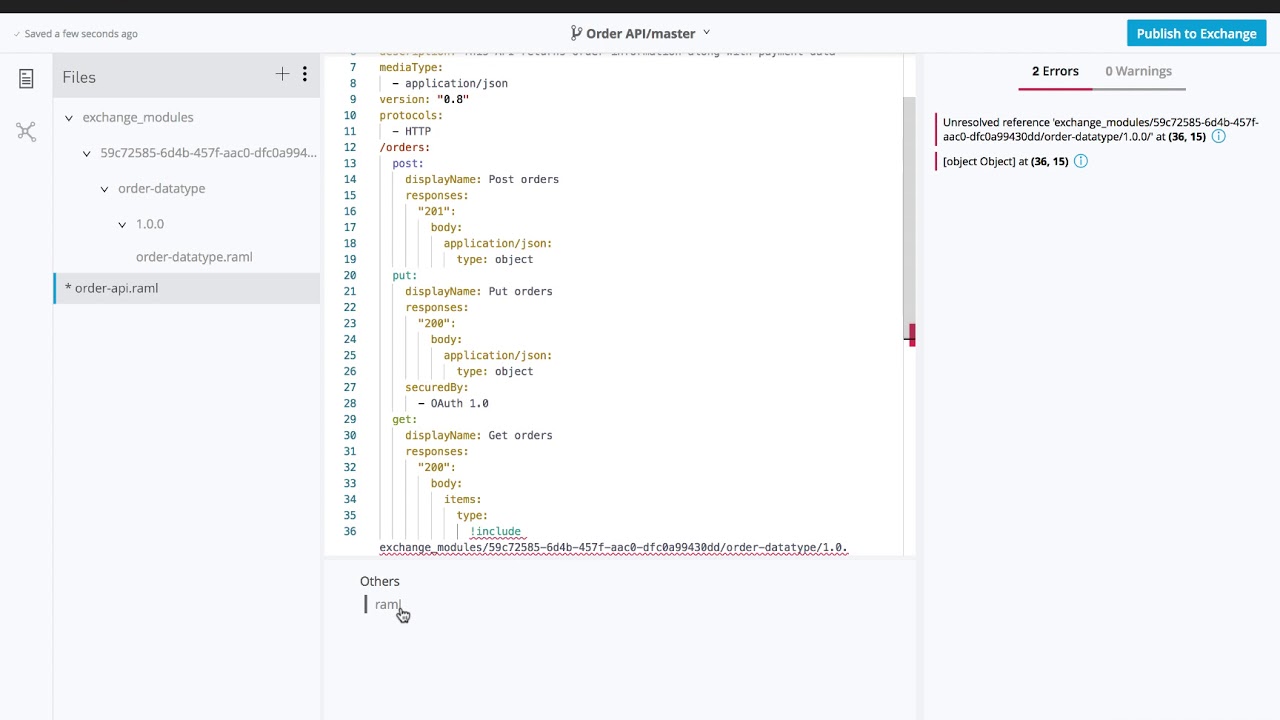Screen dimensions: 1280x720
Task: Click 'items:' on line 34
Action: 463,499
